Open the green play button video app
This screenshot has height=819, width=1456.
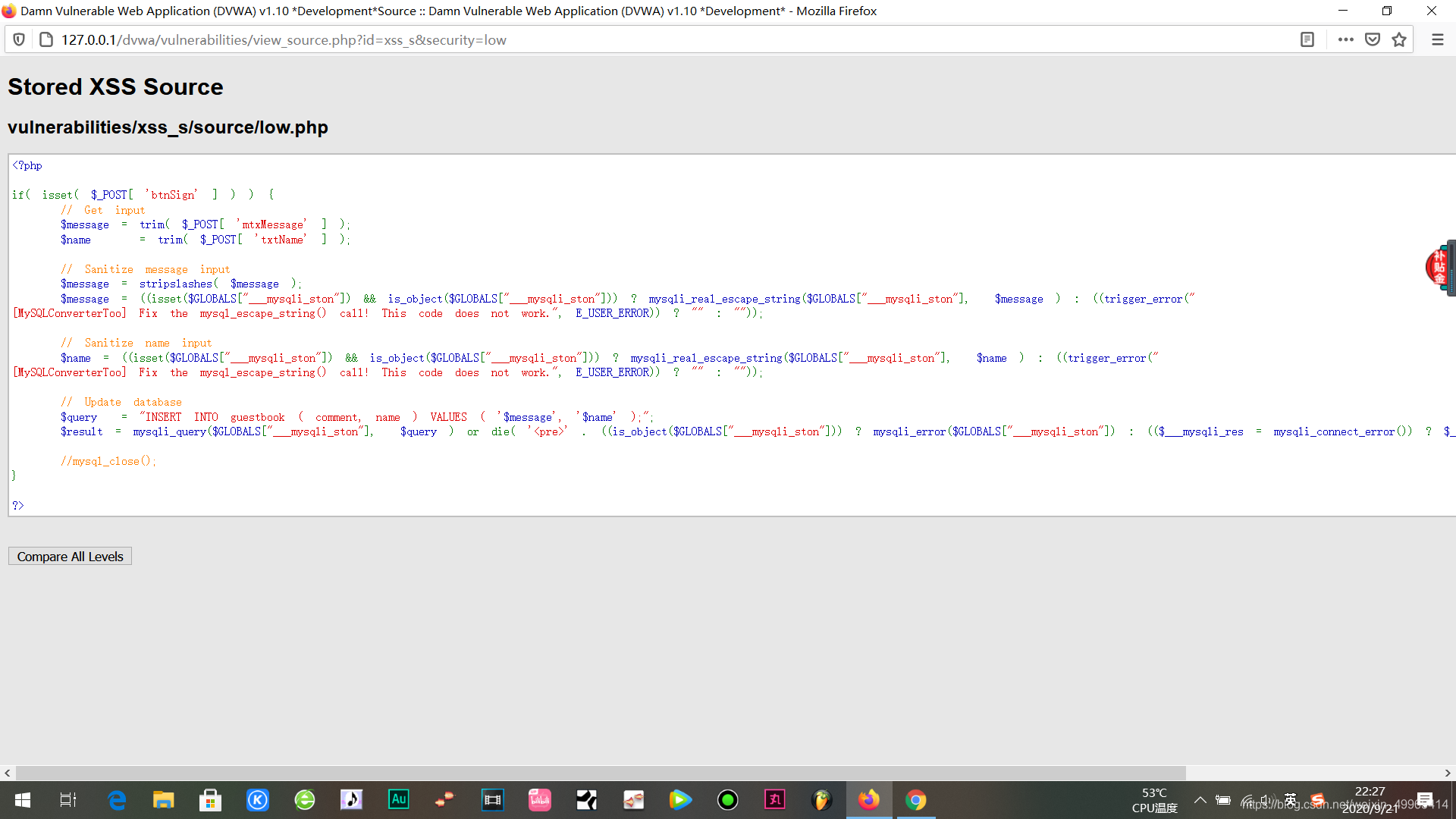click(680, 800)
